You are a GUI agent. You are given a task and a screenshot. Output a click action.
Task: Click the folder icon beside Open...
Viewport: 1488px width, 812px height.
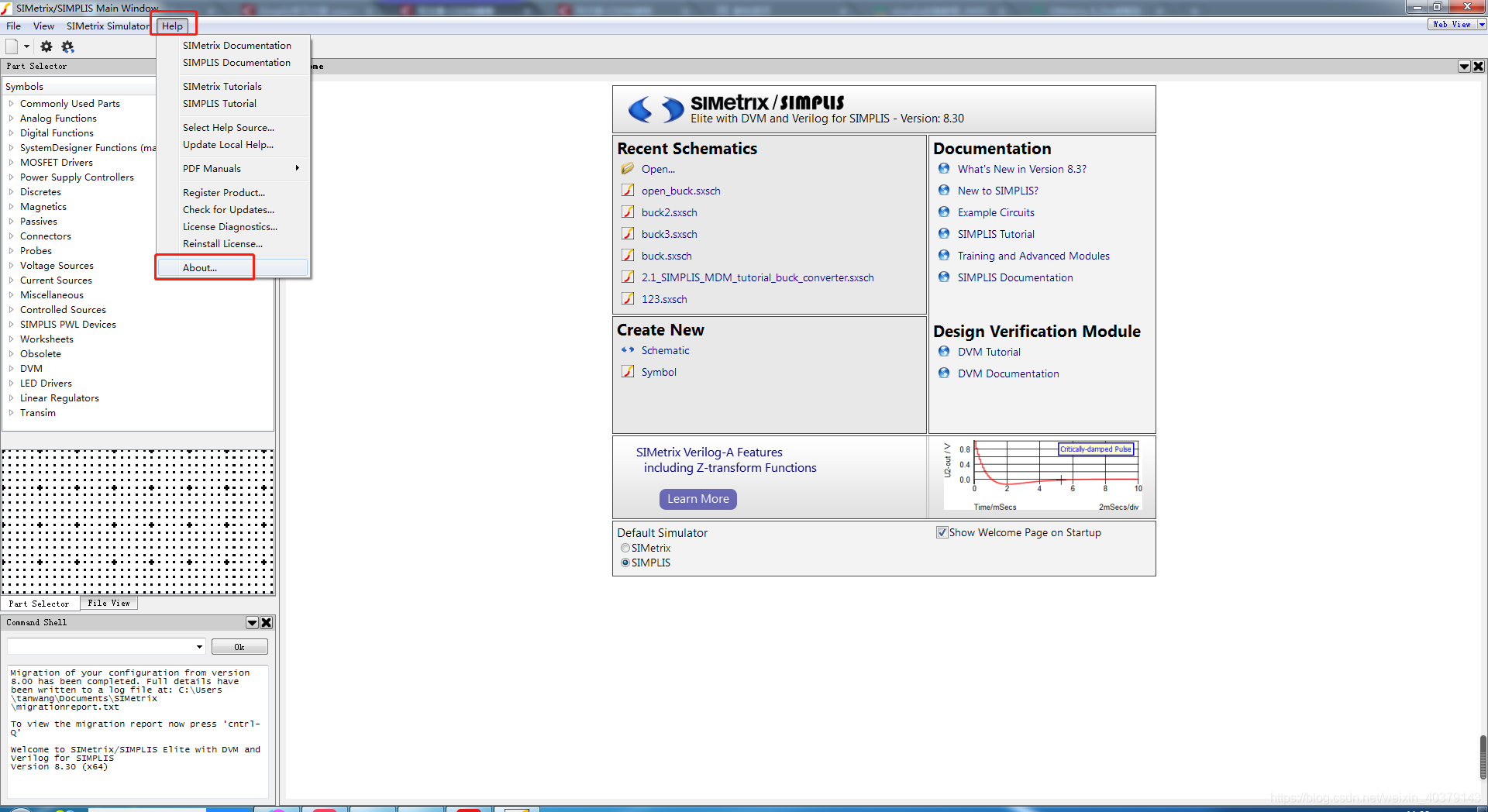[628, 169]
